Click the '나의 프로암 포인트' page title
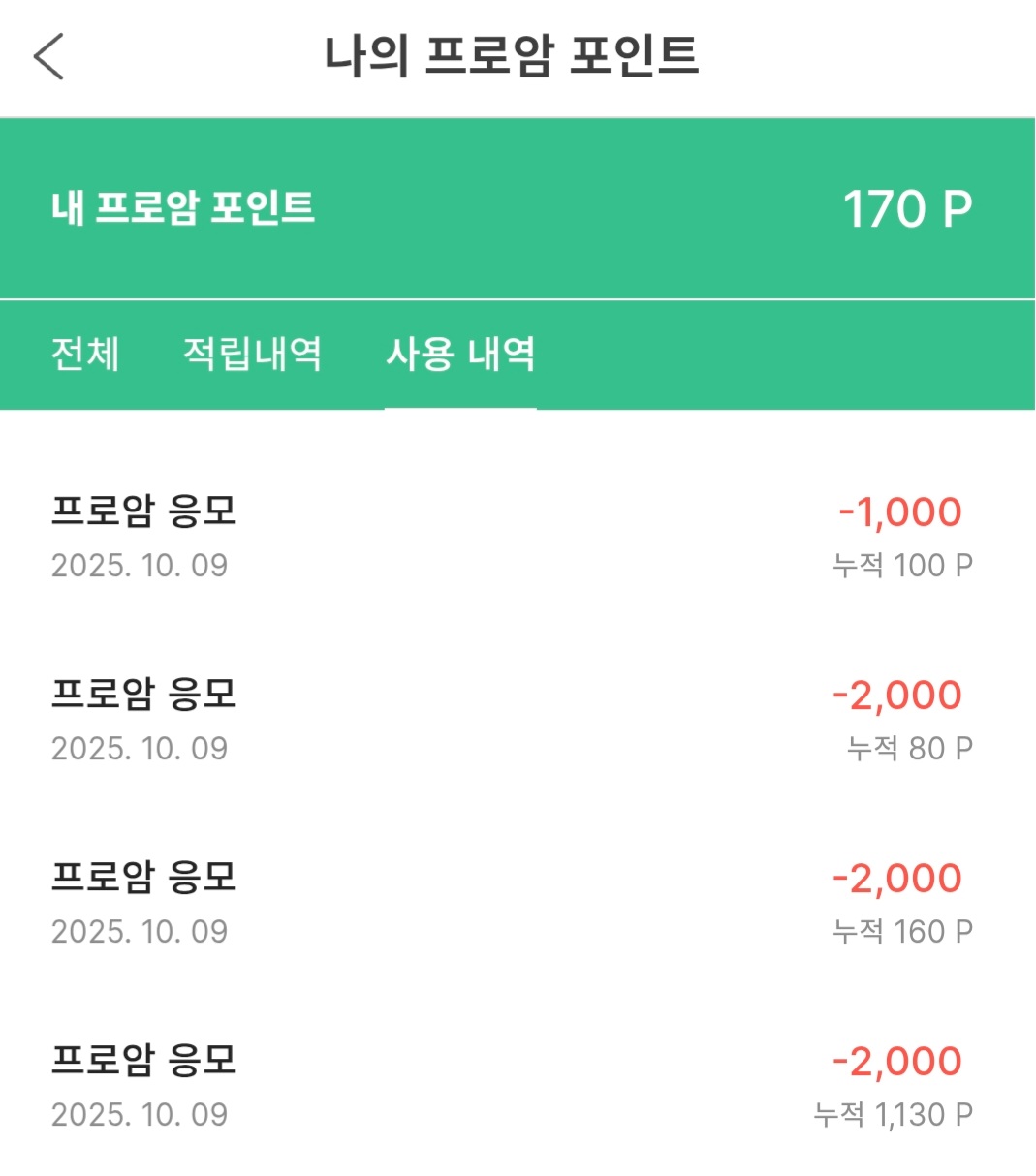Viewport: 1036px width, 1176px height. click(x=511, y=55)
